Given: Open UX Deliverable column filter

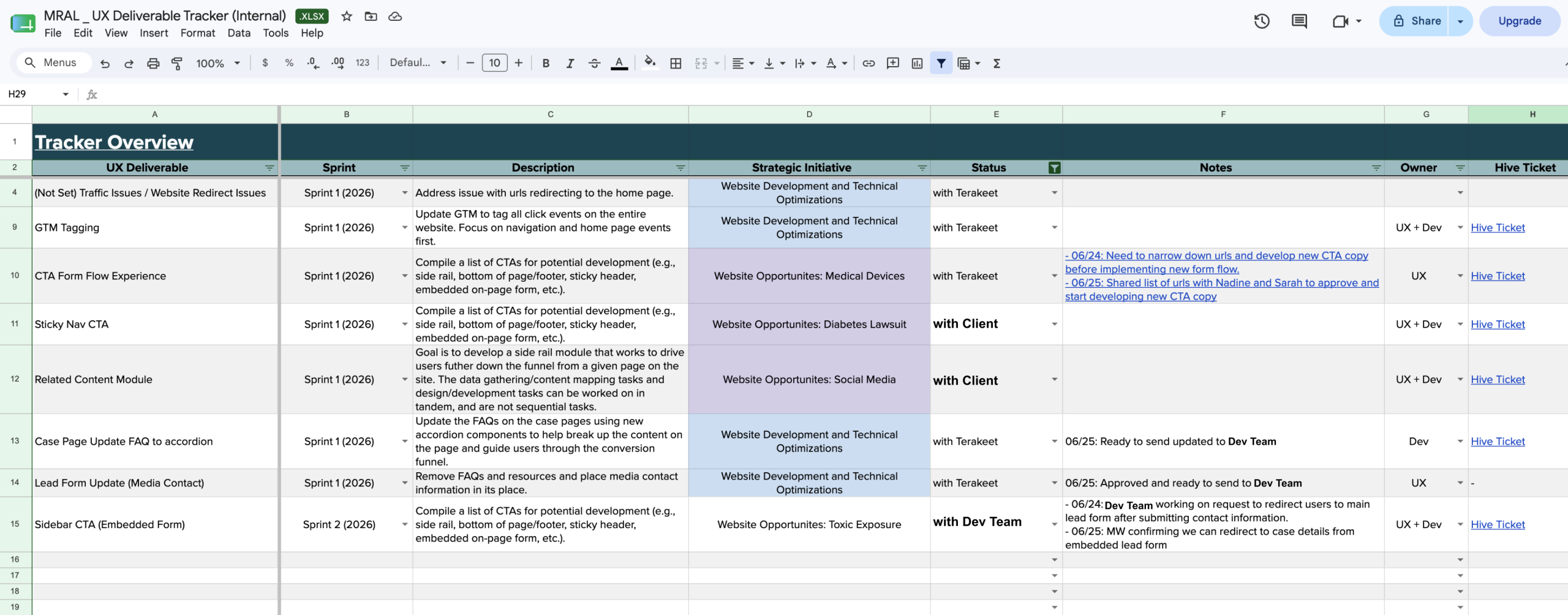Looking at the screenshot, I should pos(269,168).
